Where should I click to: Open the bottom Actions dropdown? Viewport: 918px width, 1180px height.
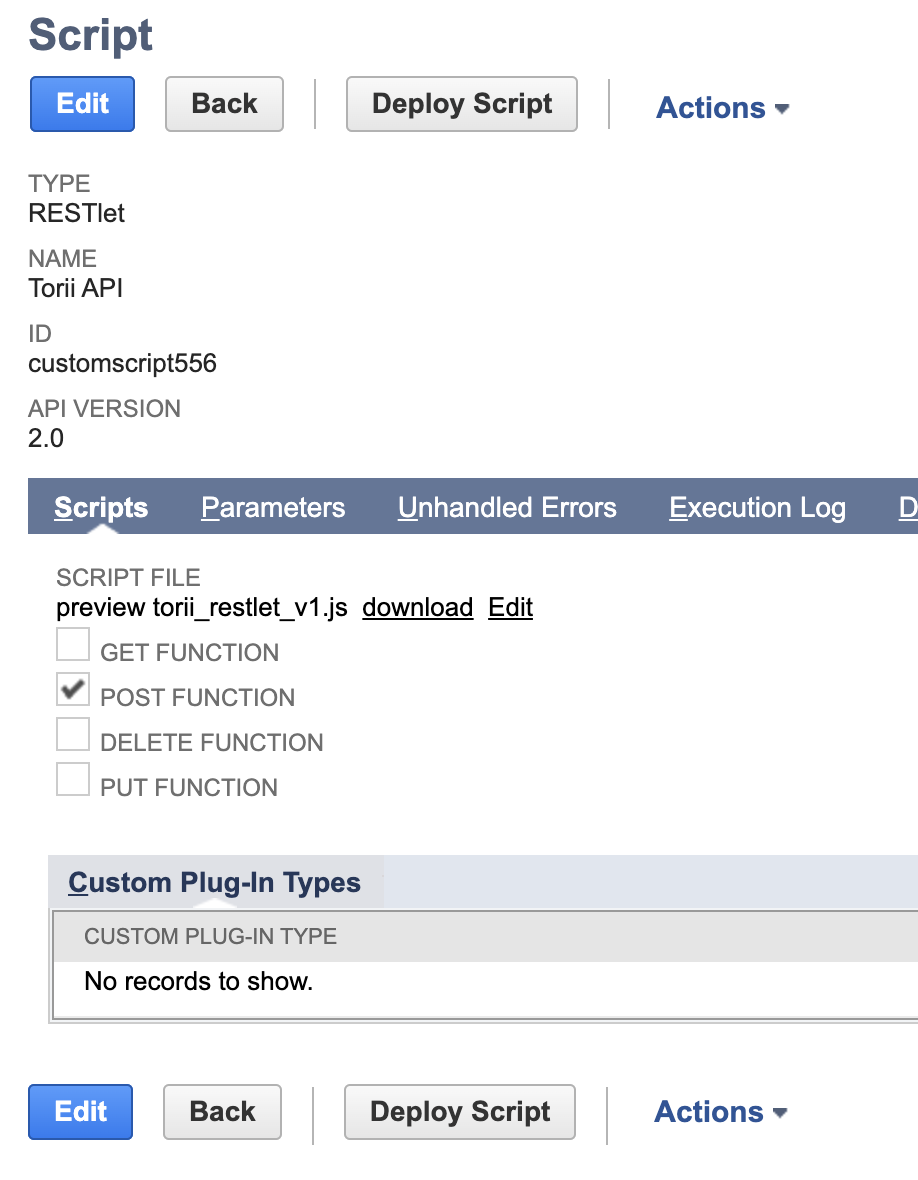point(709,1112)
